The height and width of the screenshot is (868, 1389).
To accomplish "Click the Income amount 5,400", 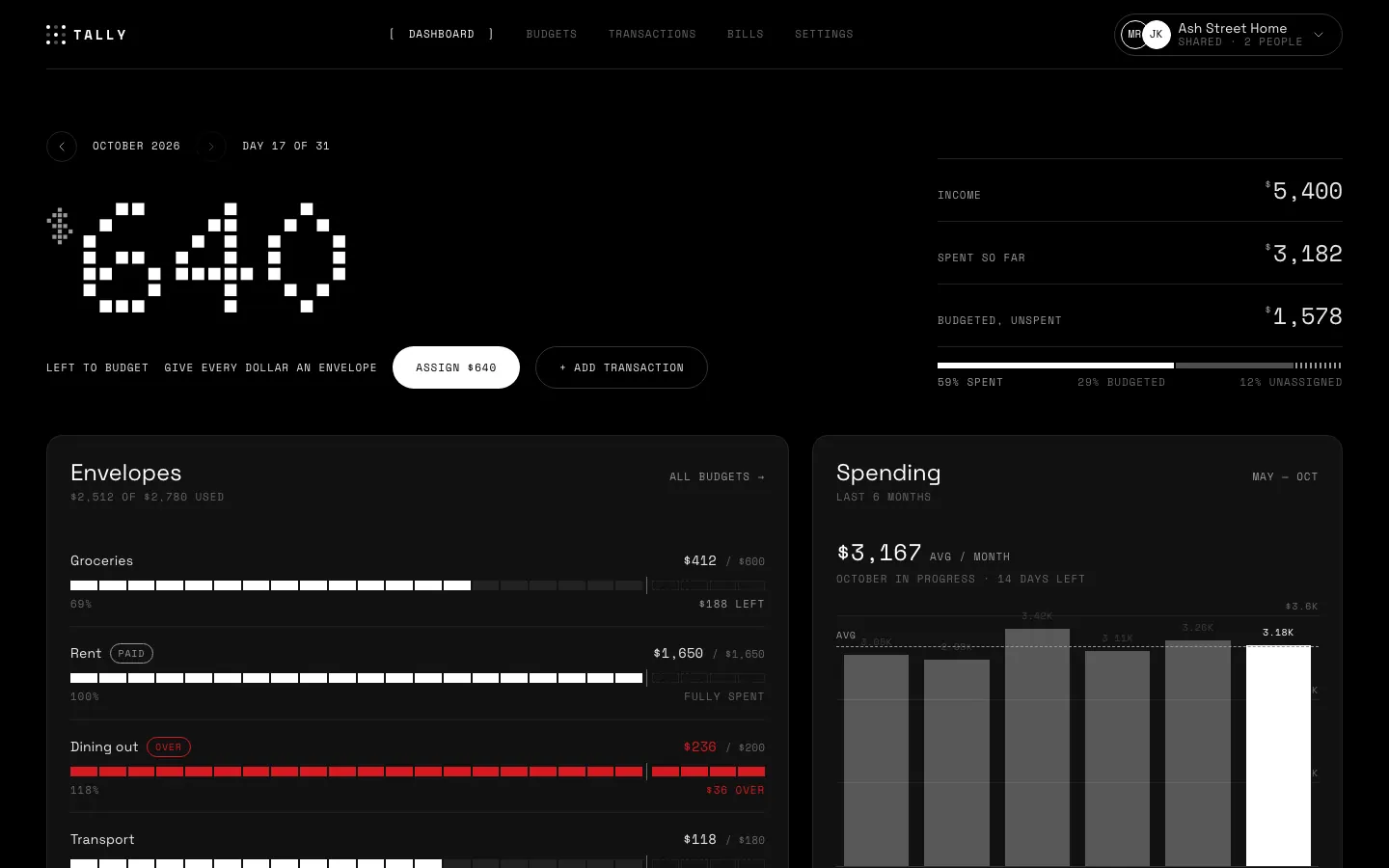I will pos(1304,191).
